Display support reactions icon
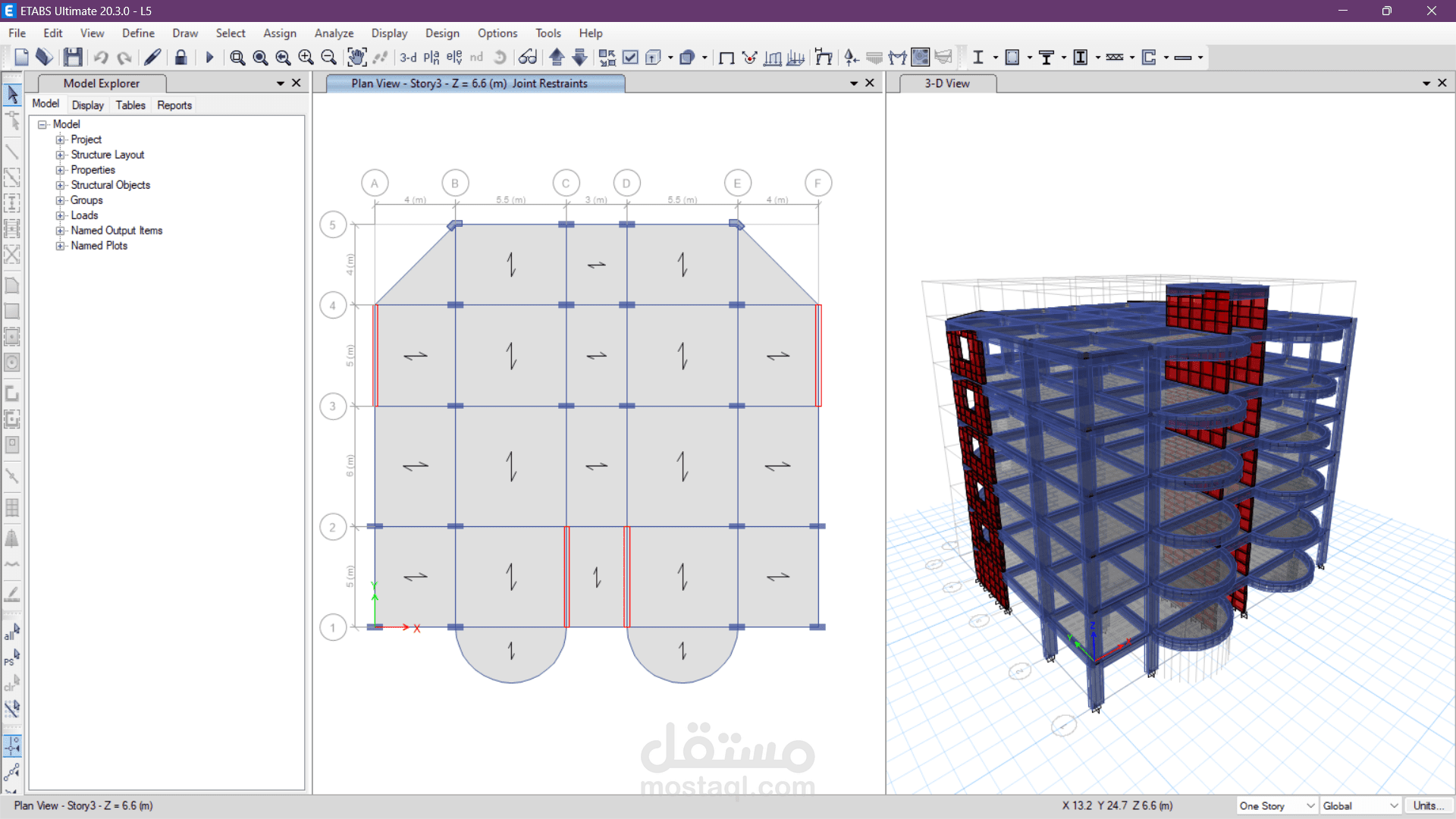1456x819 pixels. point(851,57)
